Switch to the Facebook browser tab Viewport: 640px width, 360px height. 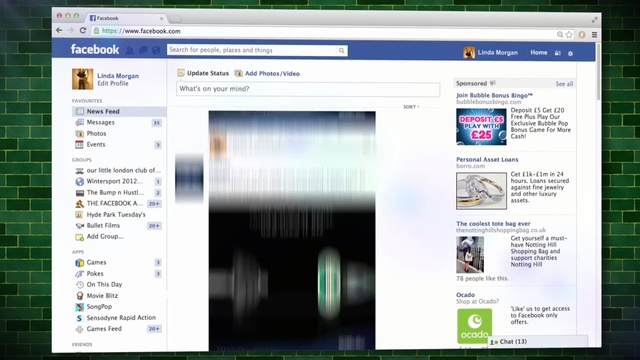(125, 18)
